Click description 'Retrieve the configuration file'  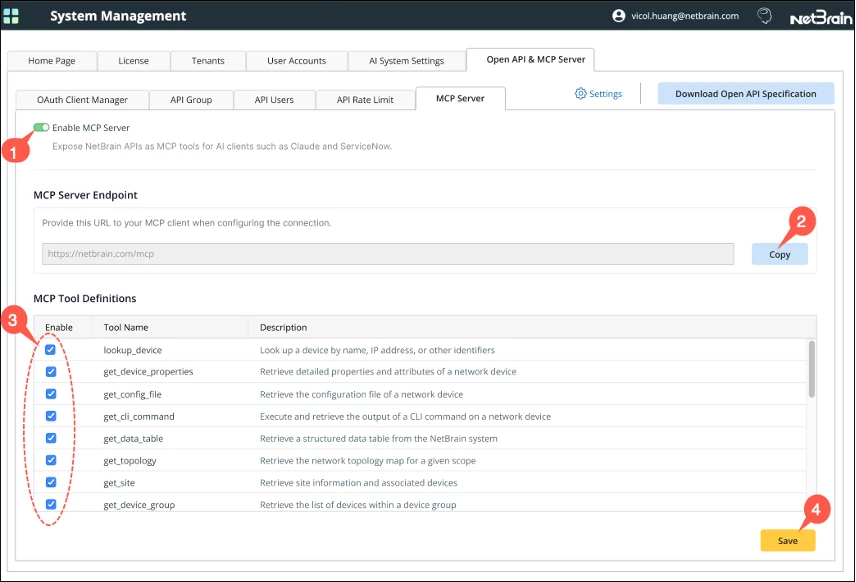[361, 394]
